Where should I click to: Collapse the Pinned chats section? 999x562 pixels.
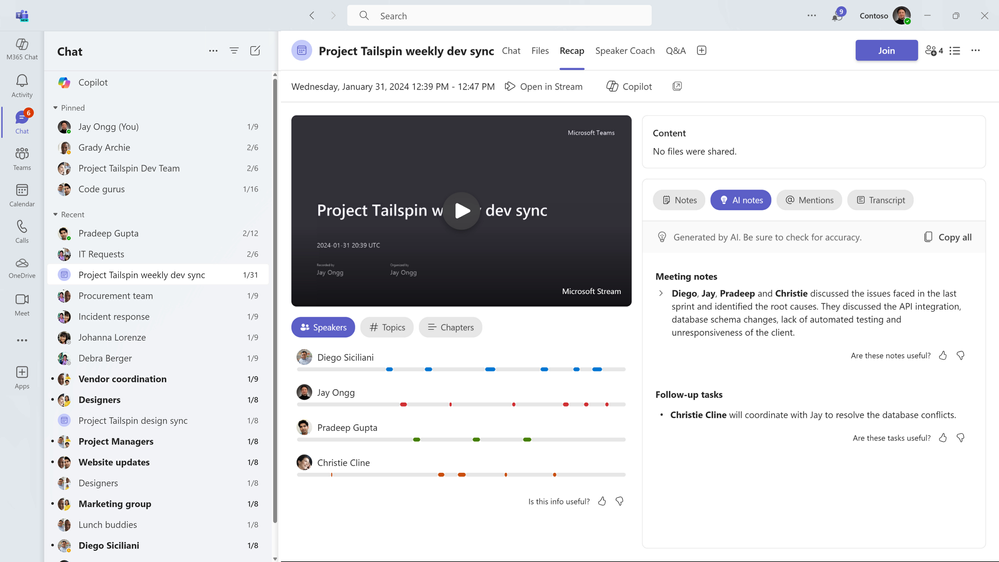pyautogui.click(x=55, y=108)
